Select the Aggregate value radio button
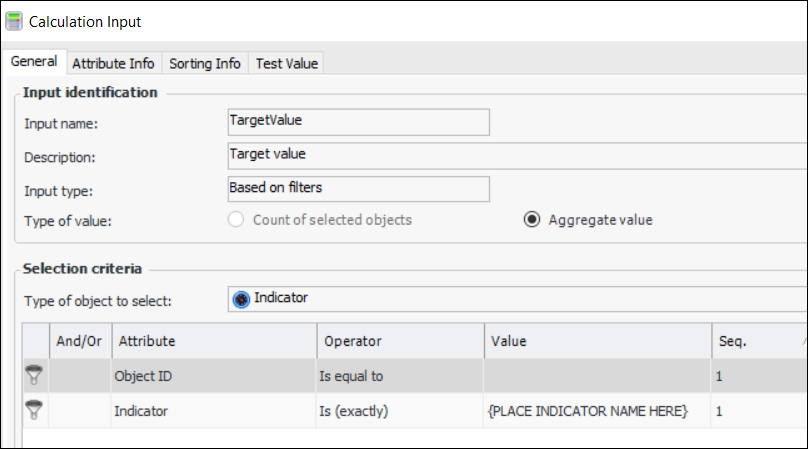The height and width of the screenshot is (449, 808). point(533,220)
